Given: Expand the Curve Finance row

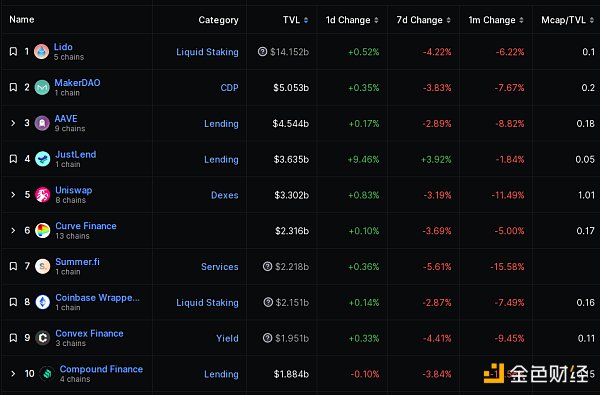Looking at the screenshot, I should (x=13, y=230).
